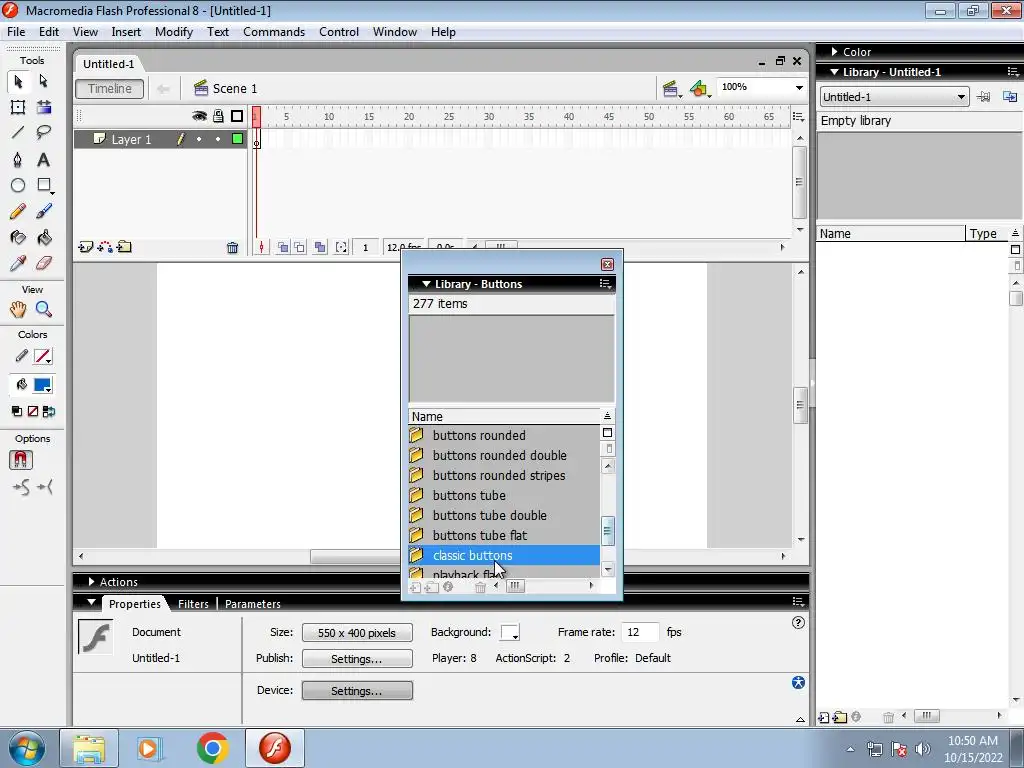Toggle Layer 1 outline green square
The height and width of the screenshot is (768, 1024).
pyautogui.click(x=238, y=138)
